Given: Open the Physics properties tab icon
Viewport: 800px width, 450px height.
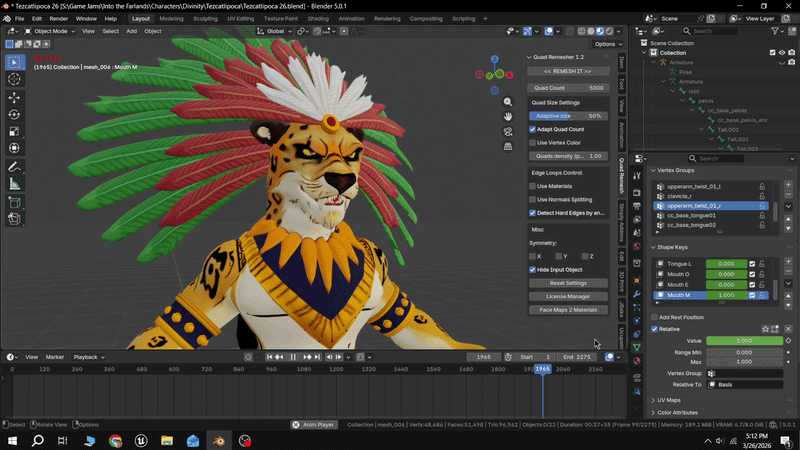Looking at the screenshot, I should coord(637,320).
